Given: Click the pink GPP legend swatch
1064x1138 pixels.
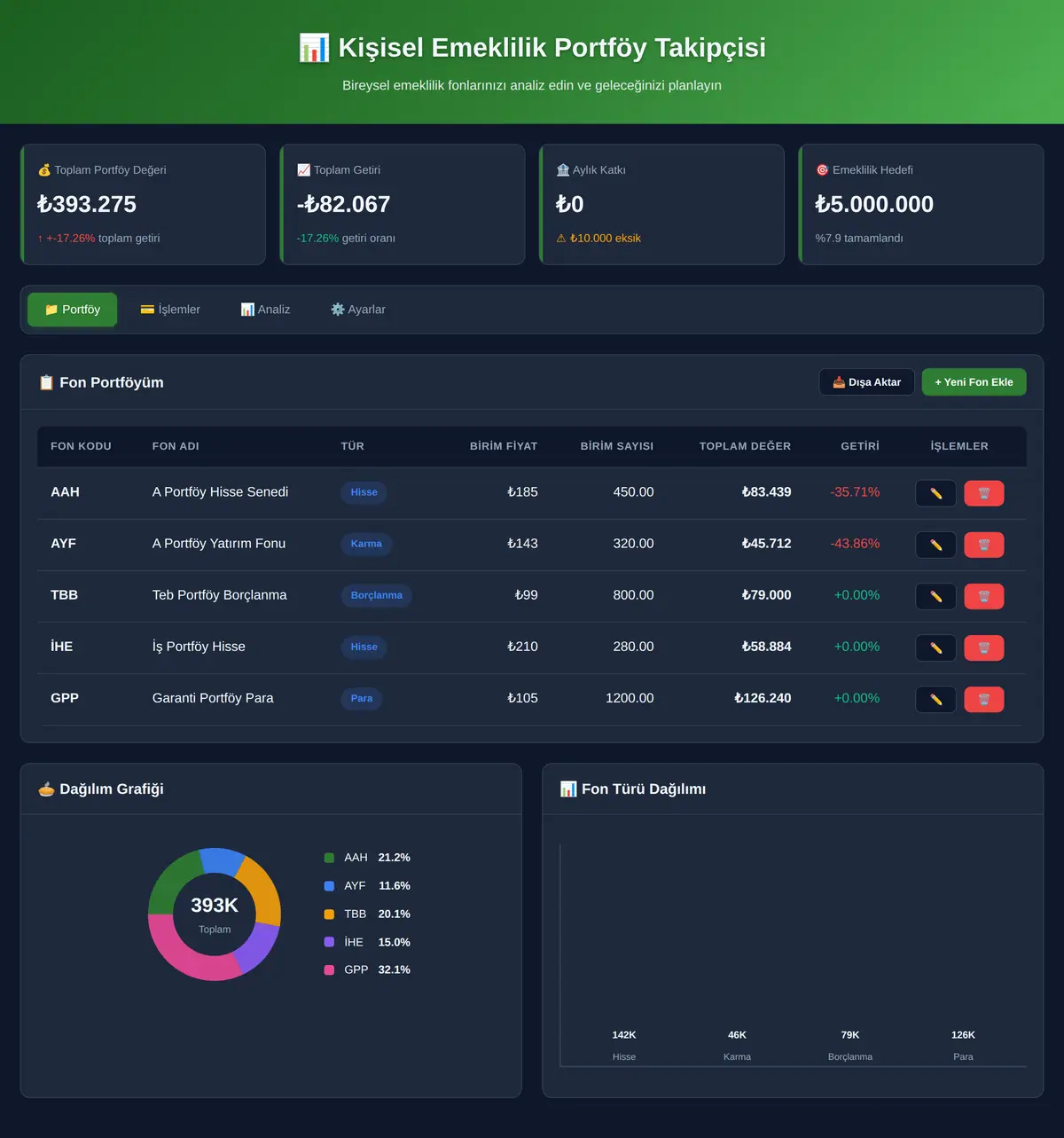Looking at the screenshot, I should coord(329,970).
